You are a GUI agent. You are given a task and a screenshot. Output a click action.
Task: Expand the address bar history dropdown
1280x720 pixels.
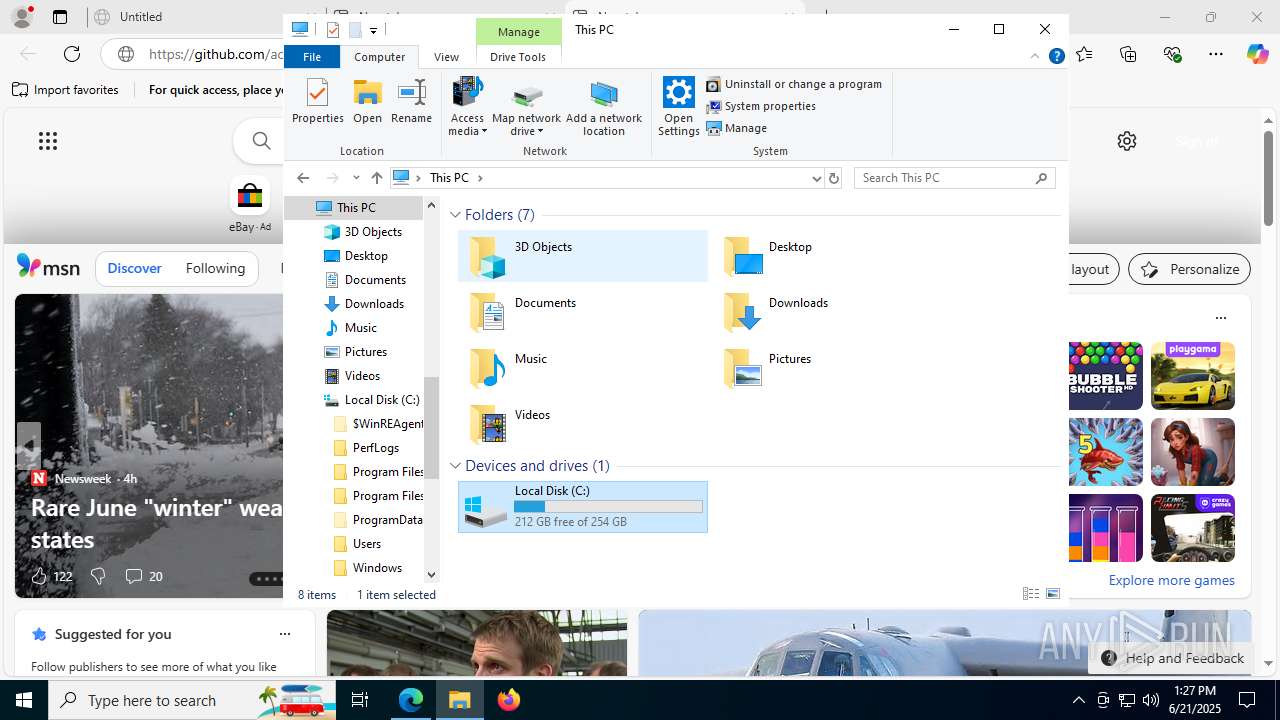[x=816, y=178]
